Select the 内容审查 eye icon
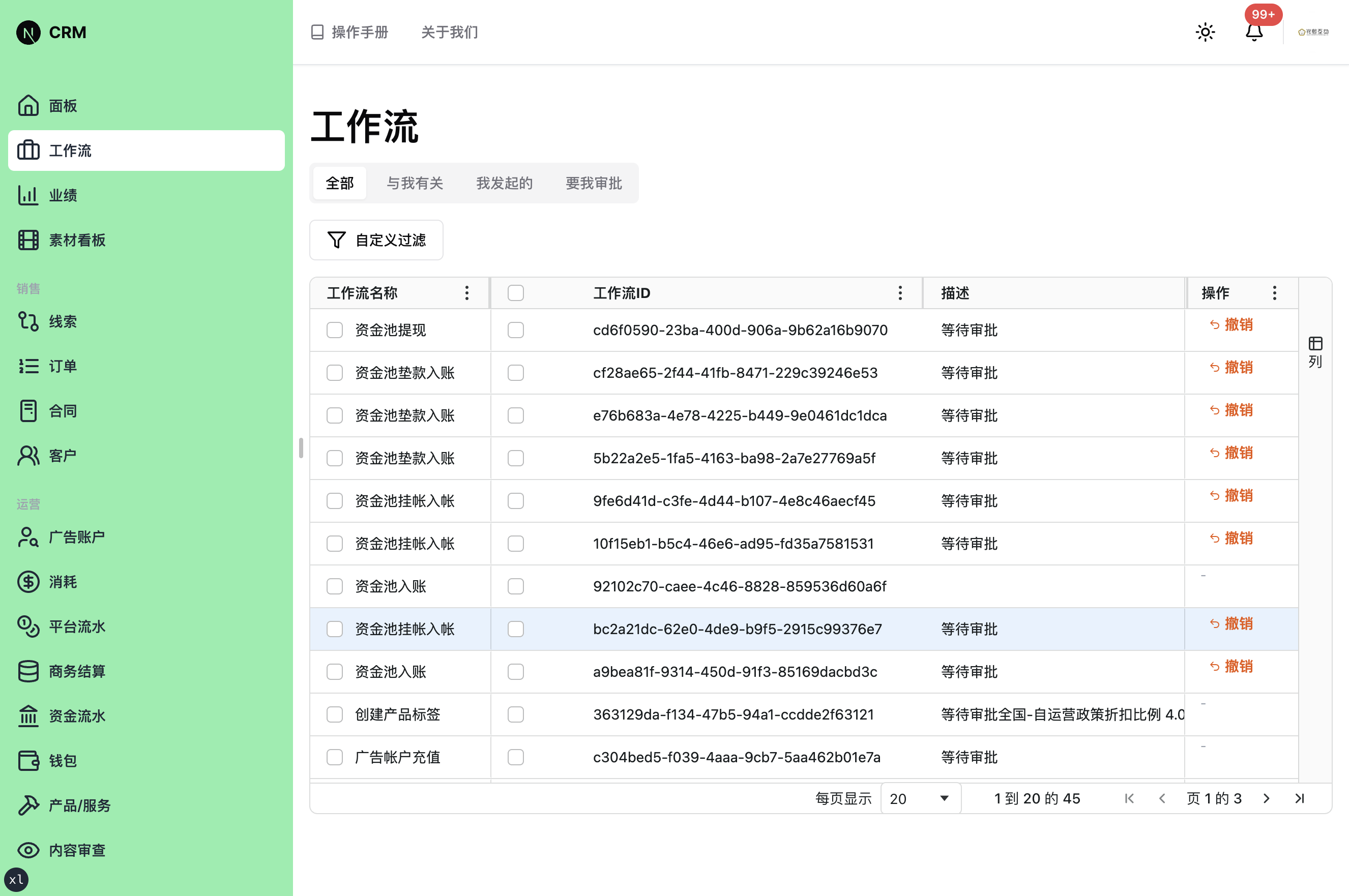Screen dimensions: 1349x896 pos(28,850)
